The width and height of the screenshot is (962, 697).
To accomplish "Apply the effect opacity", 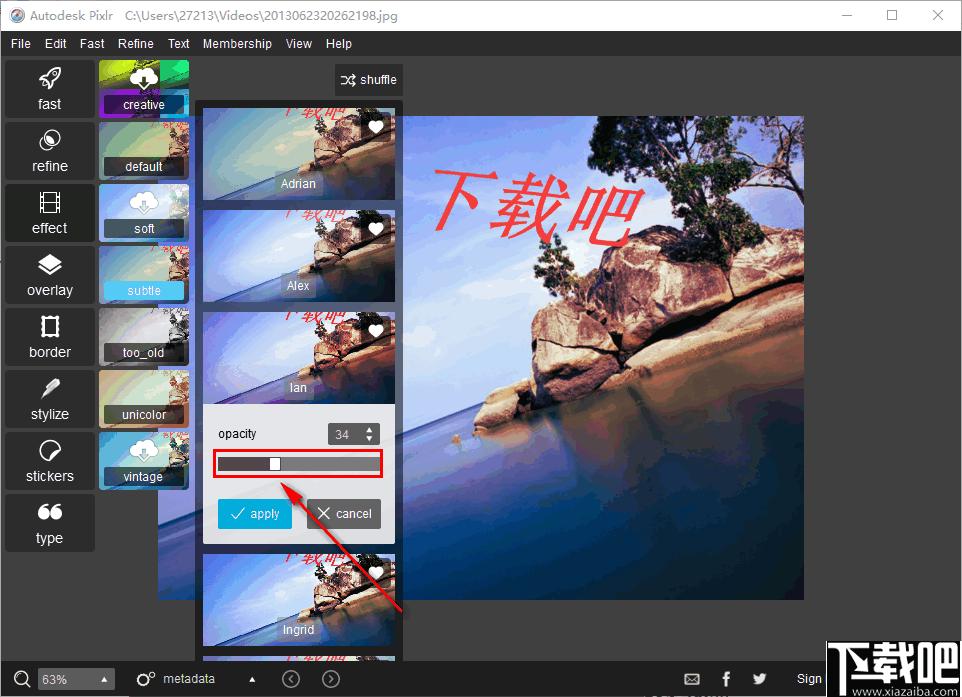I will pos(255,514).
